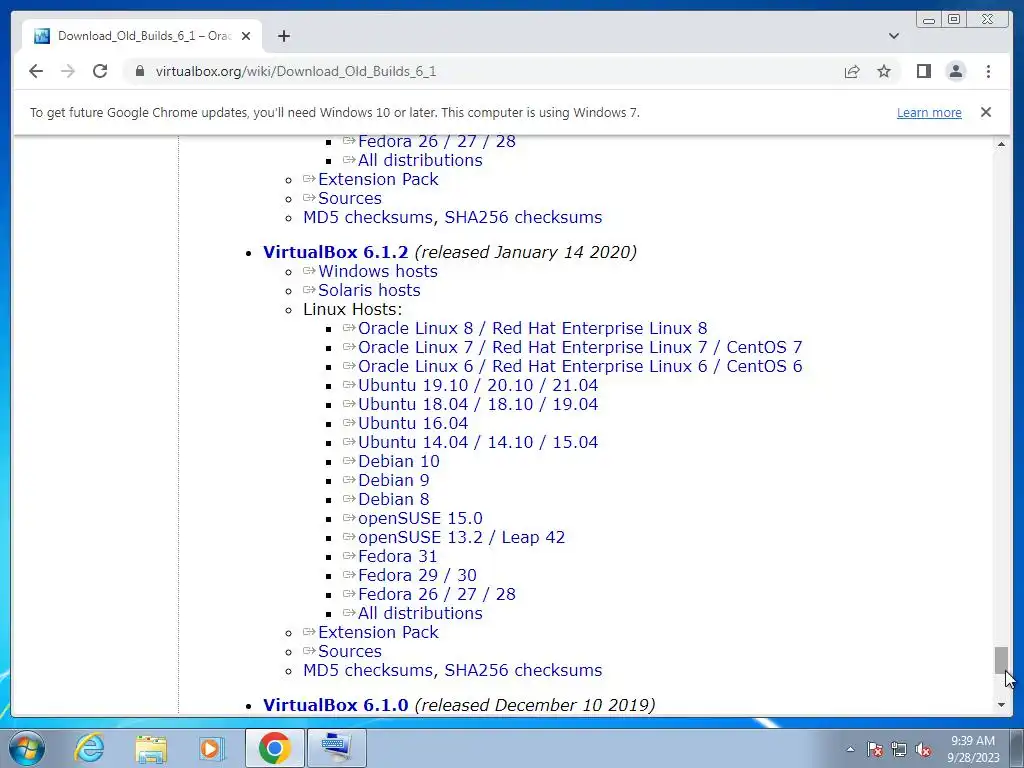Open the VirtualBox 6.1.2 heading link
Viewport: 1024px width, 768px height.
336,252
